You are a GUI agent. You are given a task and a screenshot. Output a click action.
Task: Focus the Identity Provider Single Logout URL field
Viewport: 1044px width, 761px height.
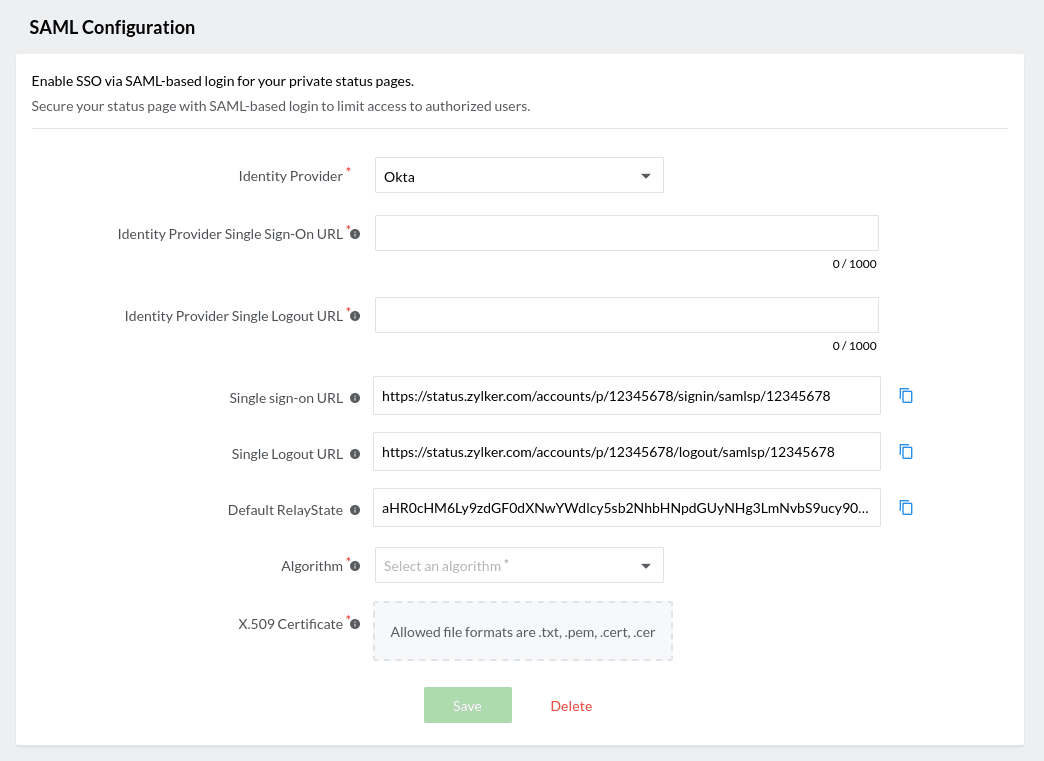pyautogui.click(x=626, y=315)
